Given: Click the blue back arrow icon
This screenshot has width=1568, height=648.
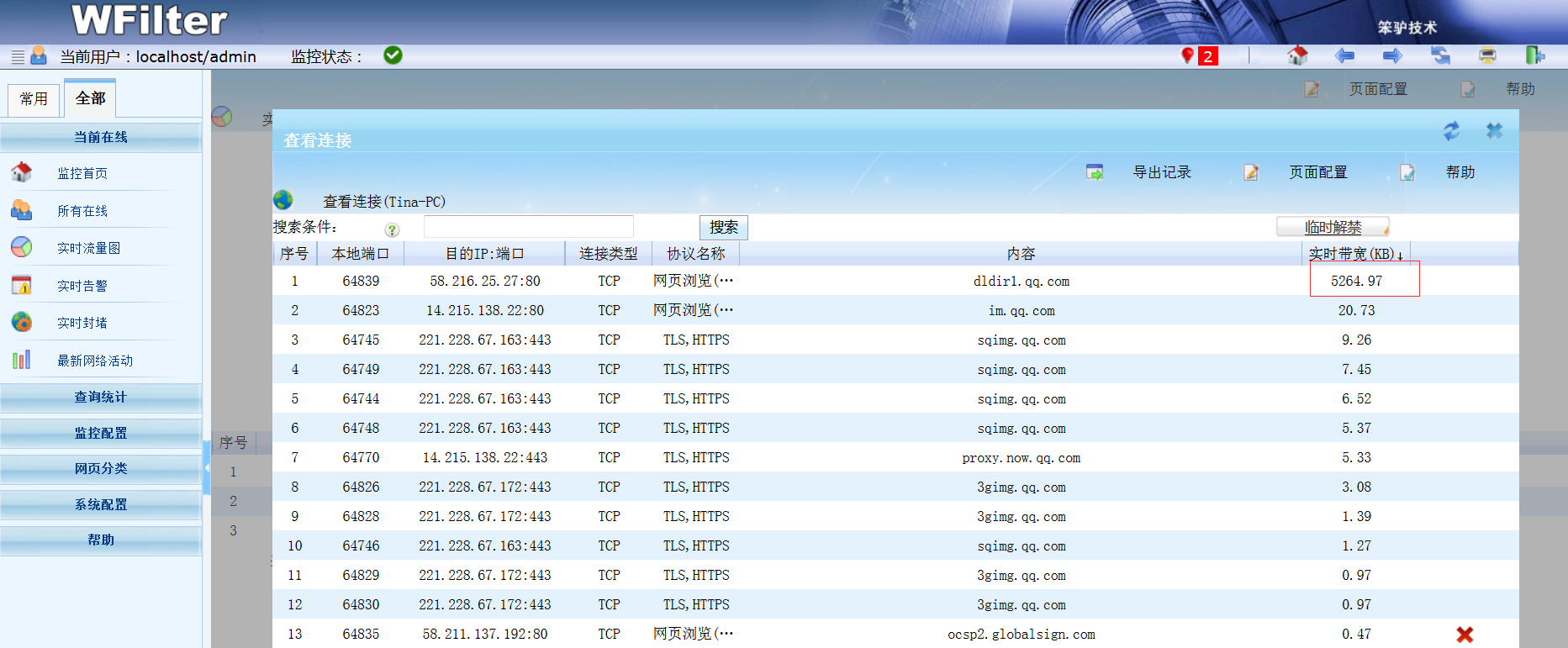Looking at the screenshot, I should tap(1344, 55).
